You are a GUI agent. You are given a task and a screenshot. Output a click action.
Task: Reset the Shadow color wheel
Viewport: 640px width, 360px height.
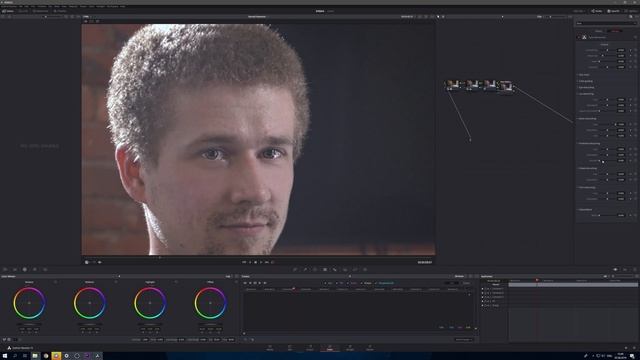coord(56,282)
